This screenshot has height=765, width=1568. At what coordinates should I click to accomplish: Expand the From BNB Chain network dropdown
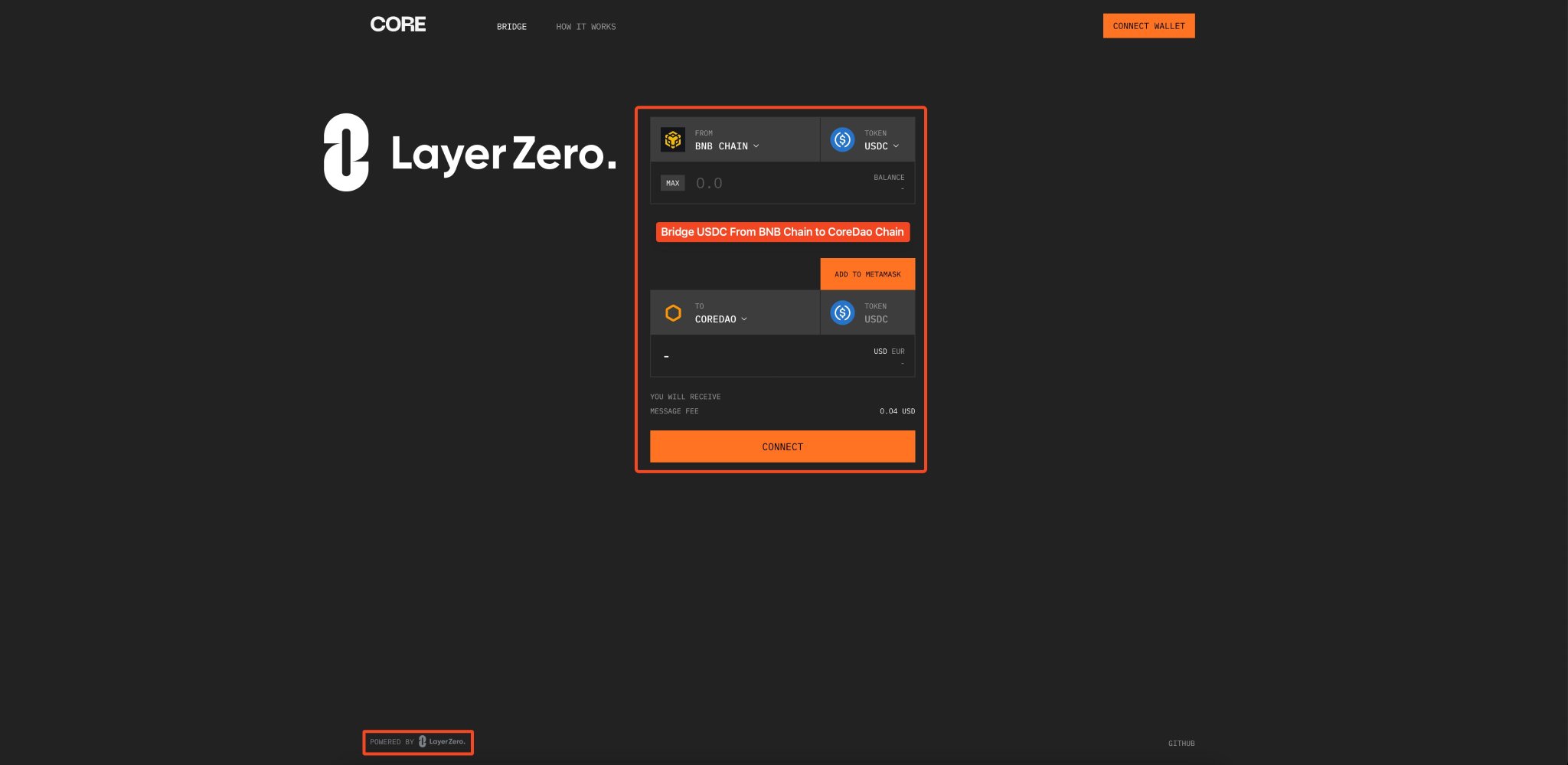[735, 139]
